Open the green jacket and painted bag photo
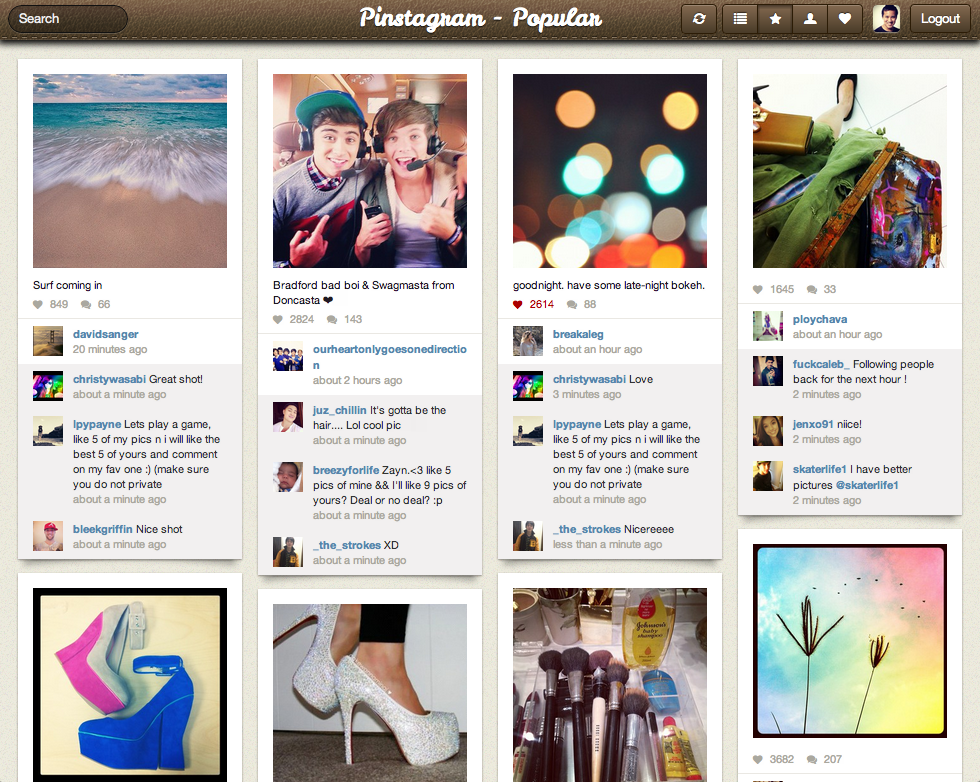This screenshot has height=782, width=980. [850, 171]
